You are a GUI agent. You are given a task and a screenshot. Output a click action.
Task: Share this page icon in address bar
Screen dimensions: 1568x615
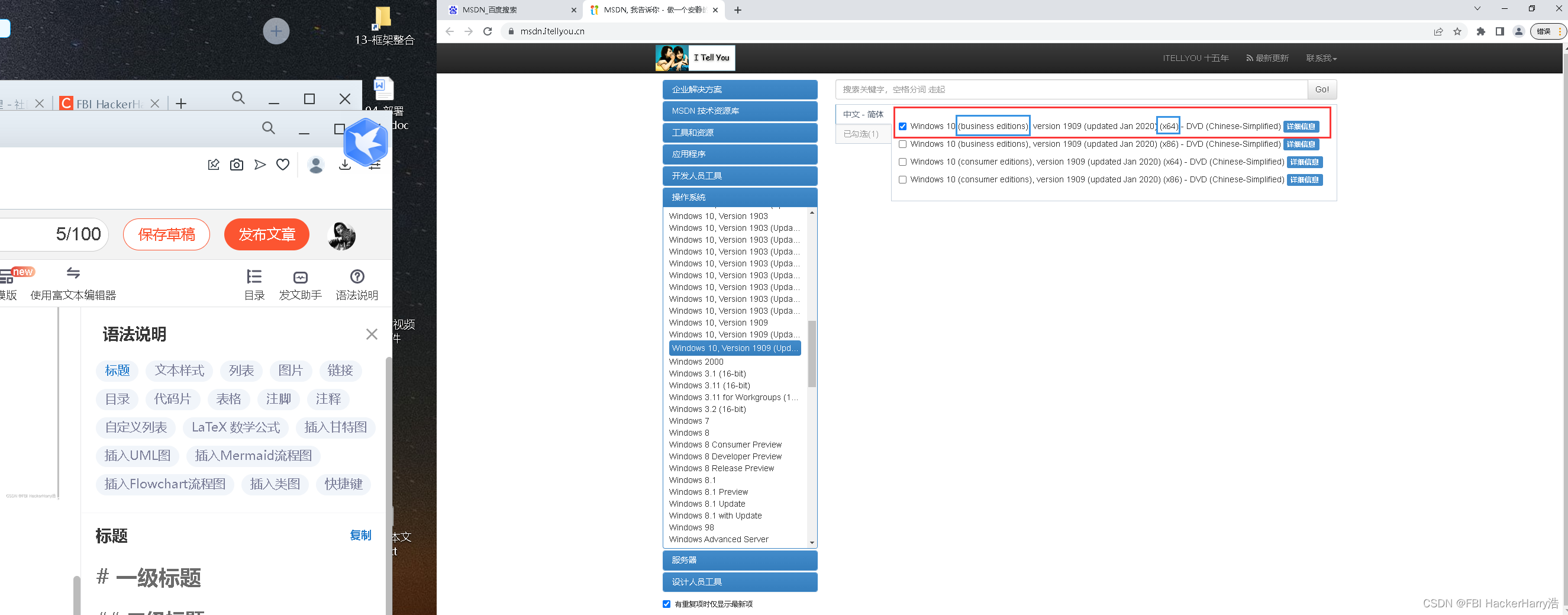point(1438,31)
